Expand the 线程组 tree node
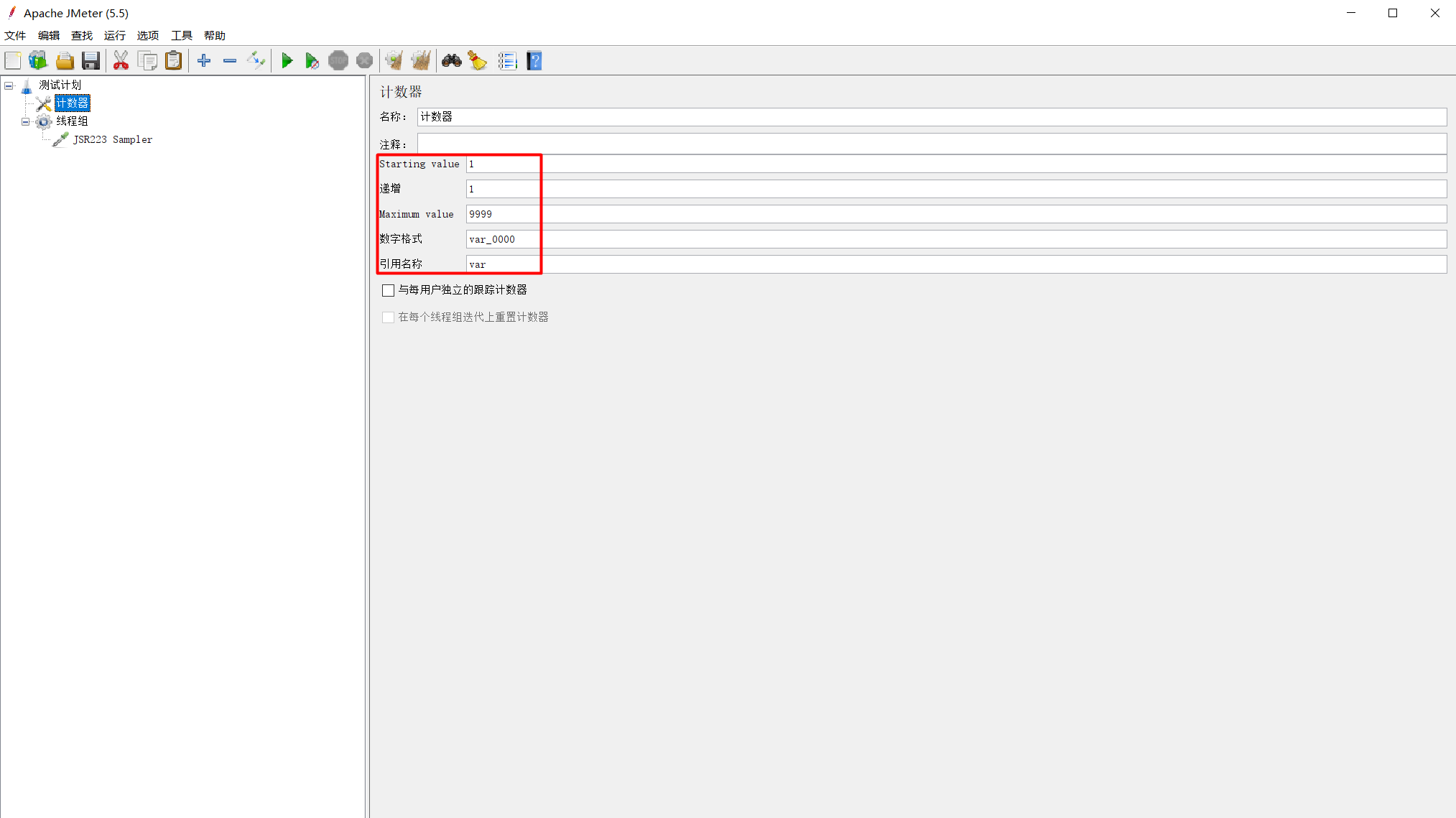This screenshot has width=1456, height=818. tap(25, 121)
